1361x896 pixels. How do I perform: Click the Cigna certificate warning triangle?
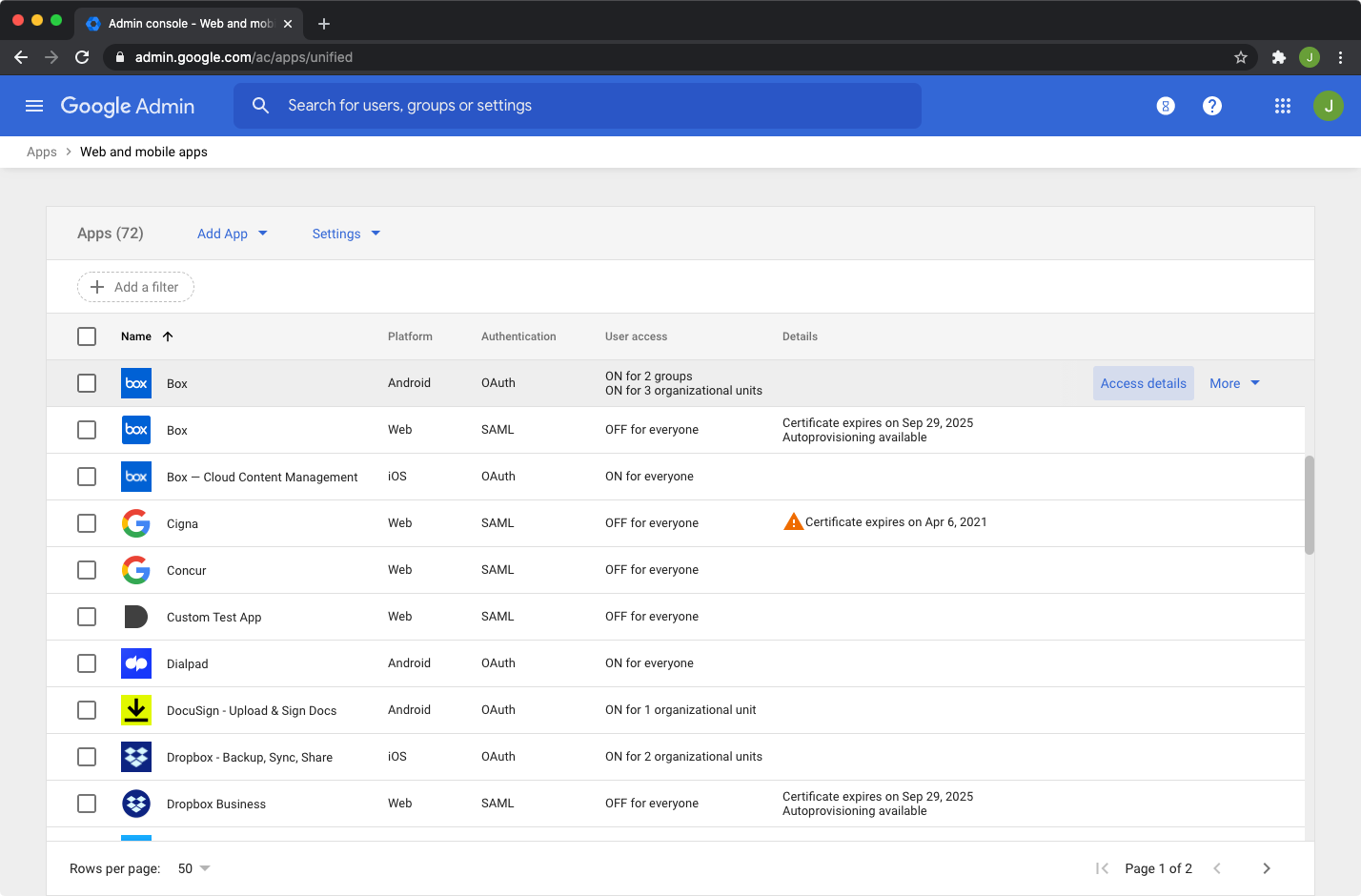(793, 521)
